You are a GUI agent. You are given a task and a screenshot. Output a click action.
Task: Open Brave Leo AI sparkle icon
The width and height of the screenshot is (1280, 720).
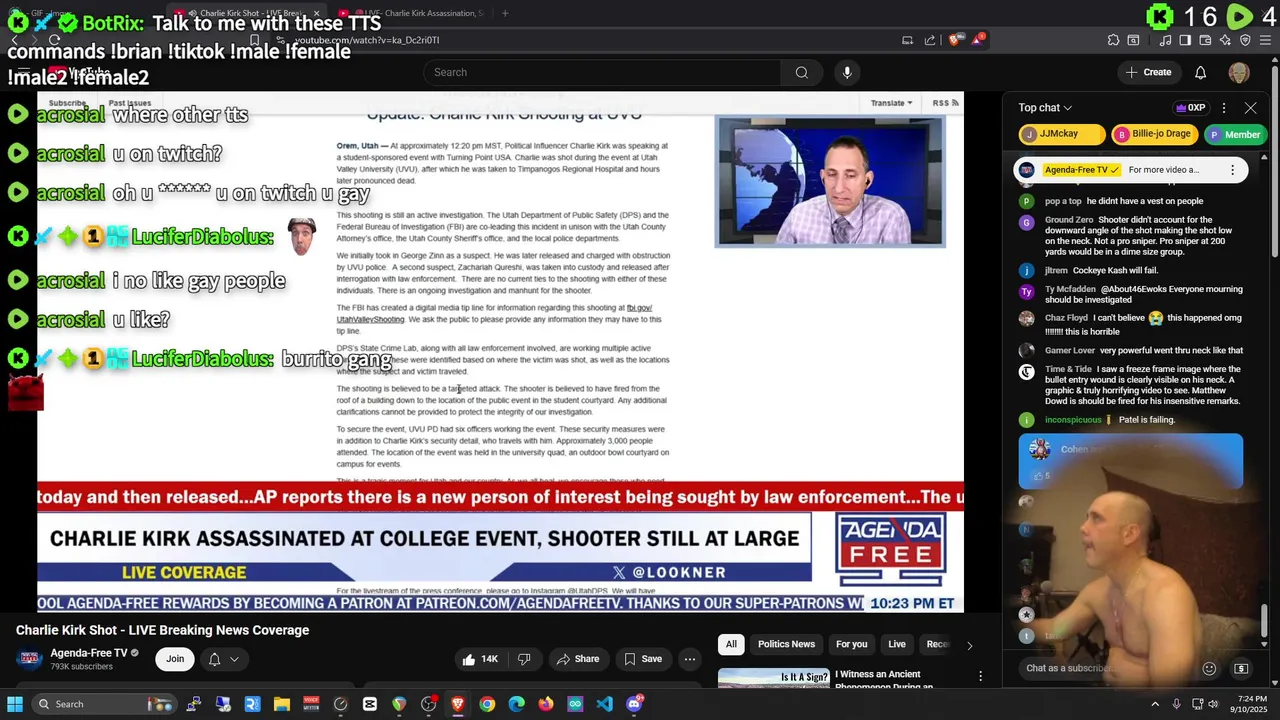coord(1225,40)
